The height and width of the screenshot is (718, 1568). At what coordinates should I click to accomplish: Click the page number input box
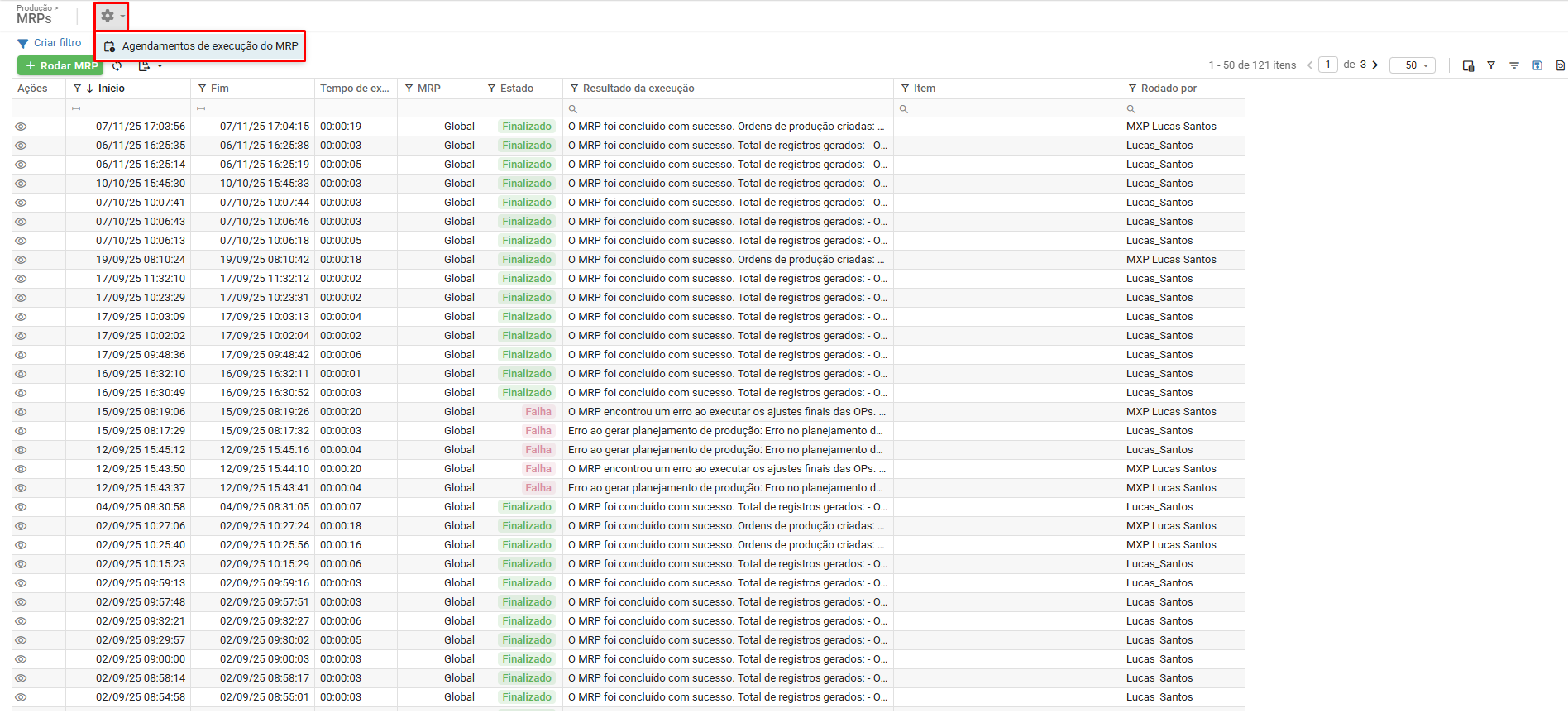(1328, 65)
